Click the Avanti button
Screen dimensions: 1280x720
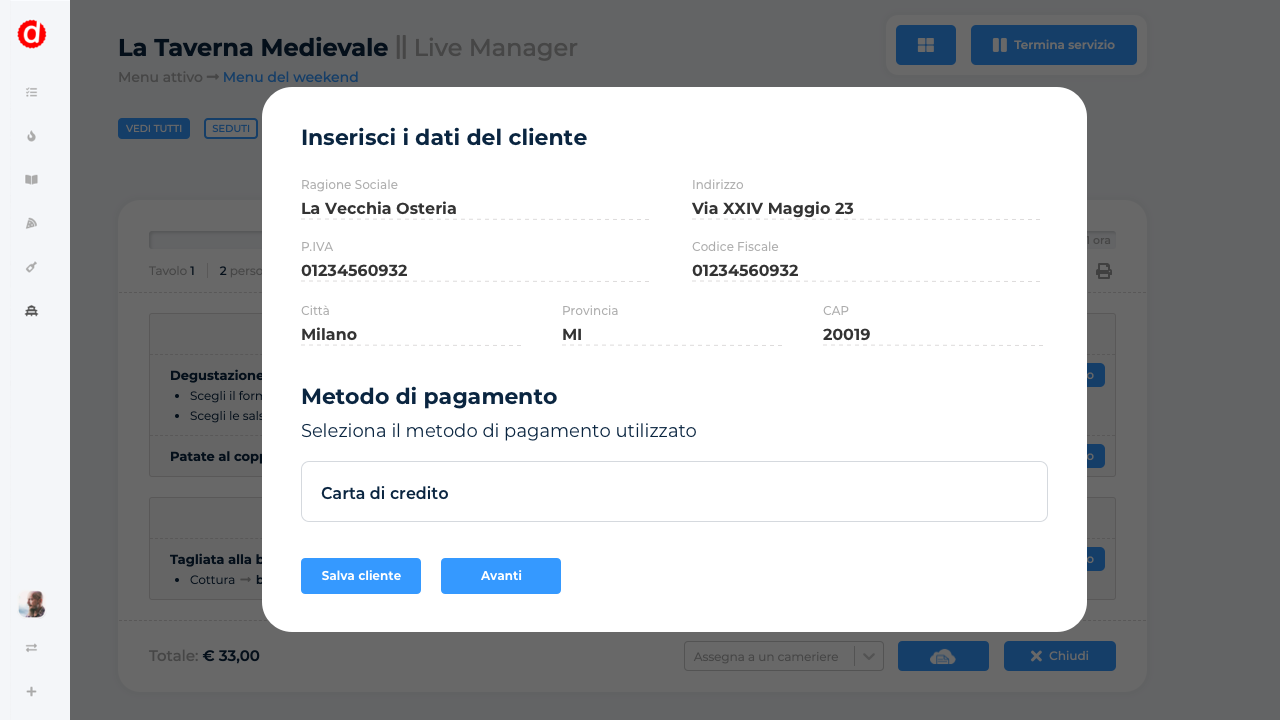coord(501,576)
